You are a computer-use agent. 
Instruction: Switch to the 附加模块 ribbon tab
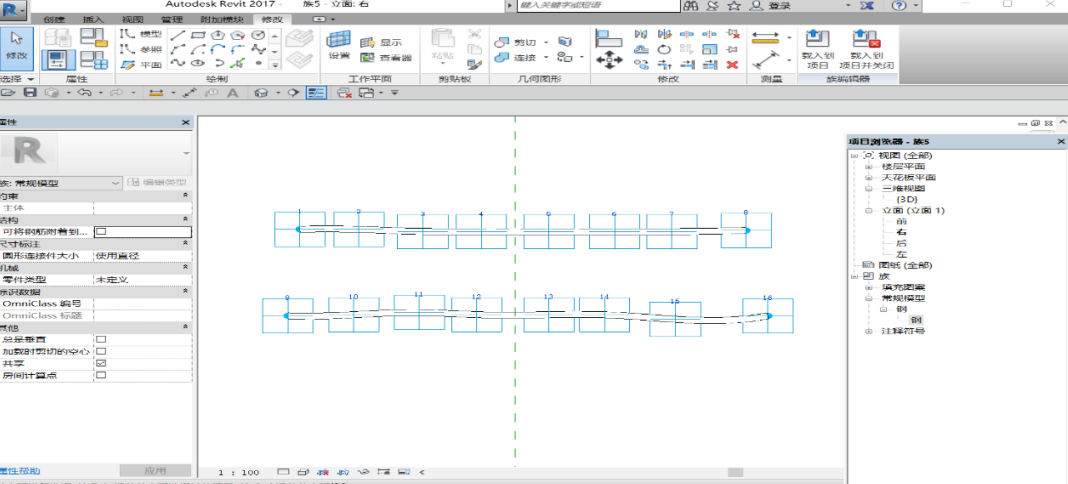click(x=222, y=20)
